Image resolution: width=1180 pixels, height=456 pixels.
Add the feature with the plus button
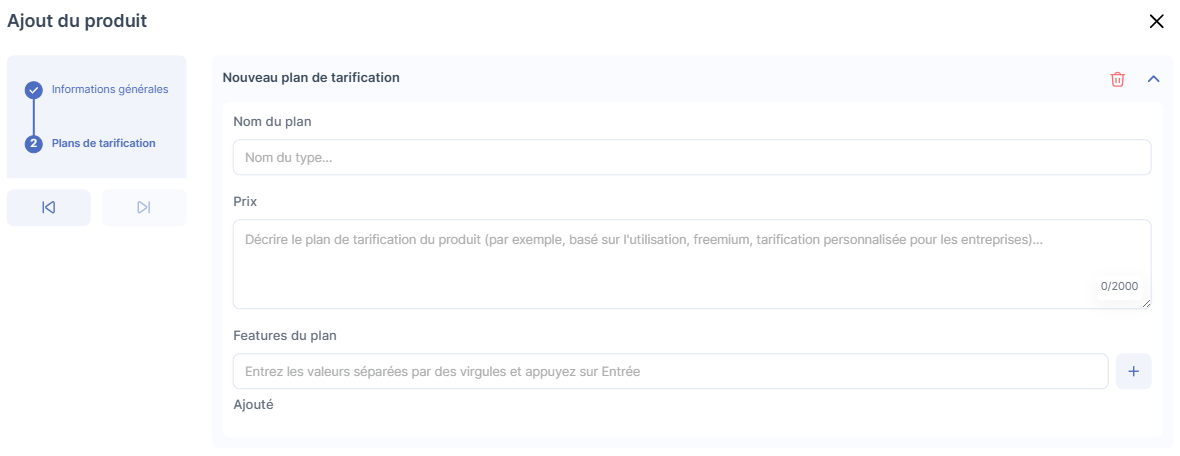1133,371
